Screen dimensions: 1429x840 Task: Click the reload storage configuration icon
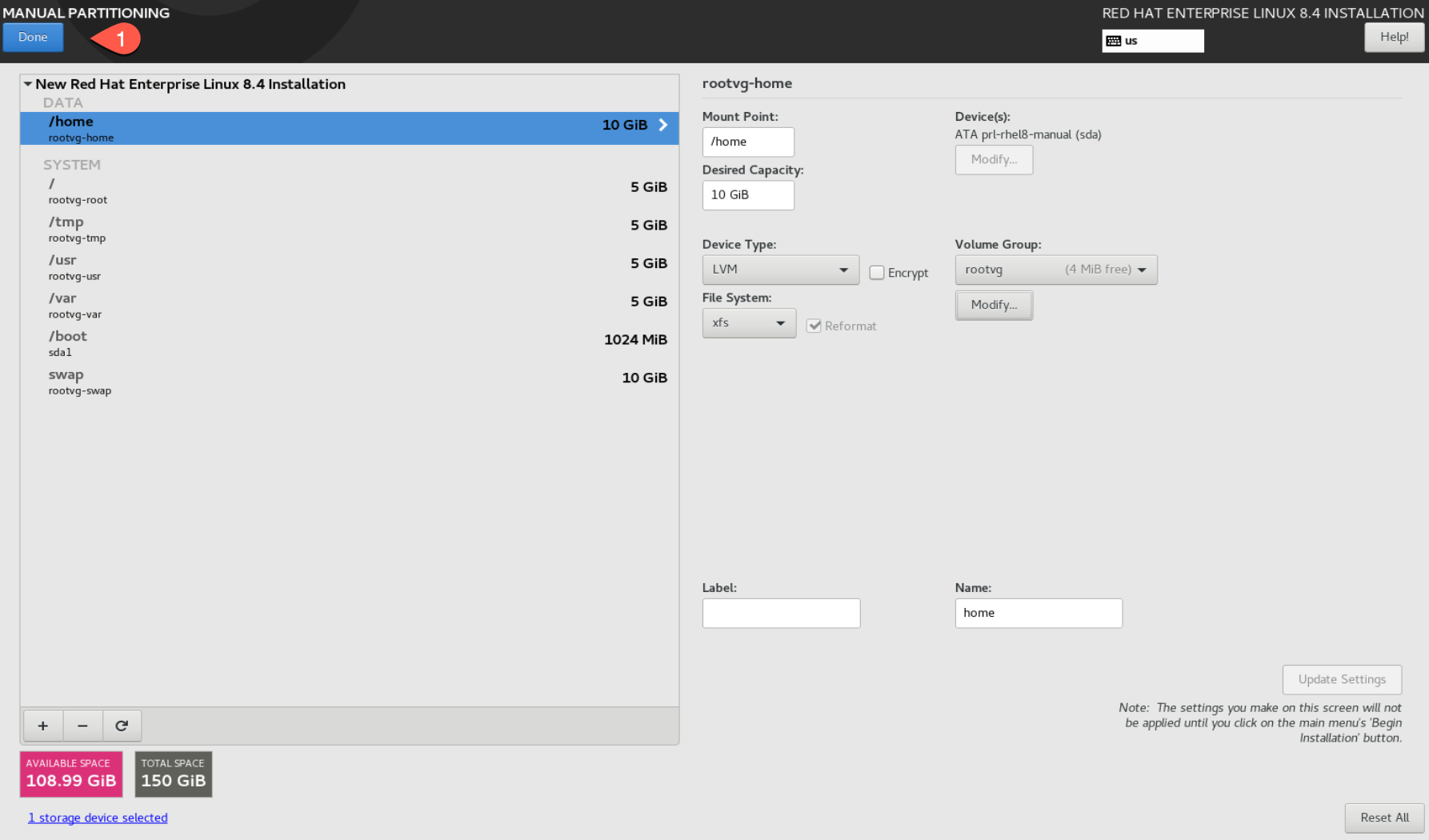tap(122, 726)
